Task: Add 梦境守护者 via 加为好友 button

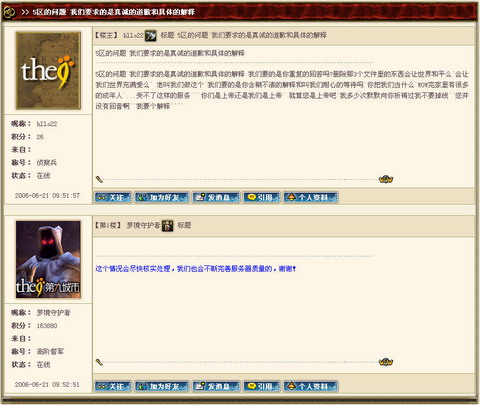Action: [162, 386]
